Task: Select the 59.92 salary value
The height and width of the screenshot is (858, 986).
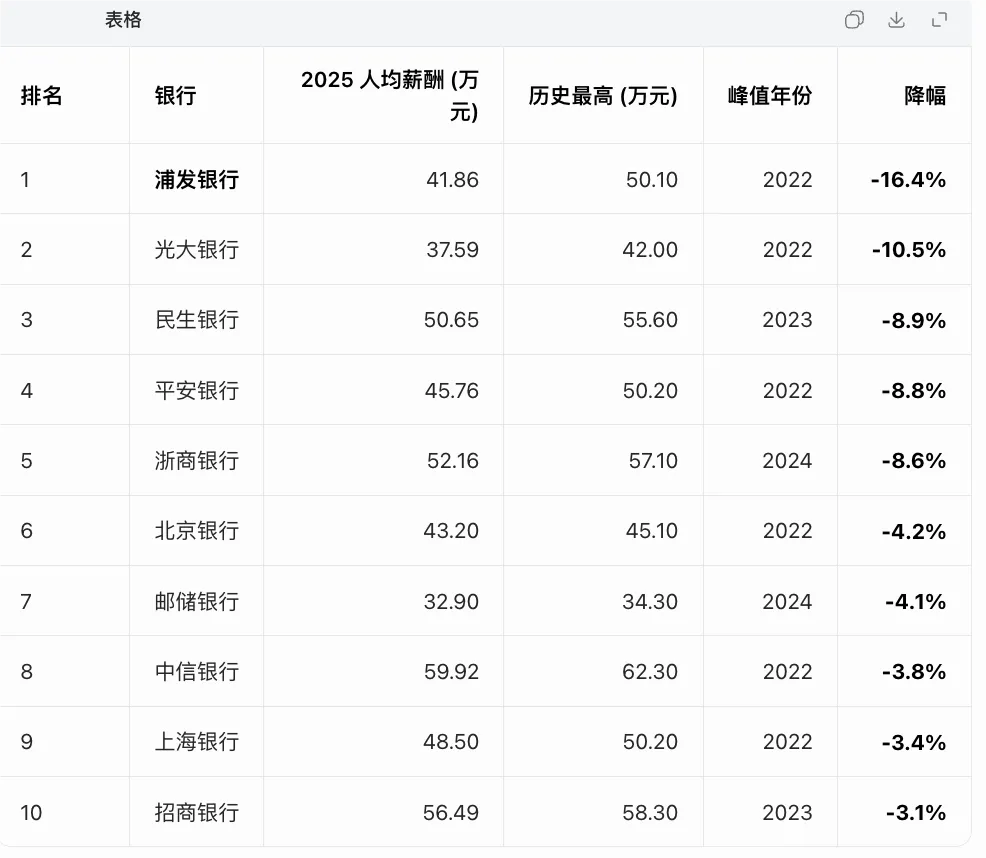Action: (451, 672)
